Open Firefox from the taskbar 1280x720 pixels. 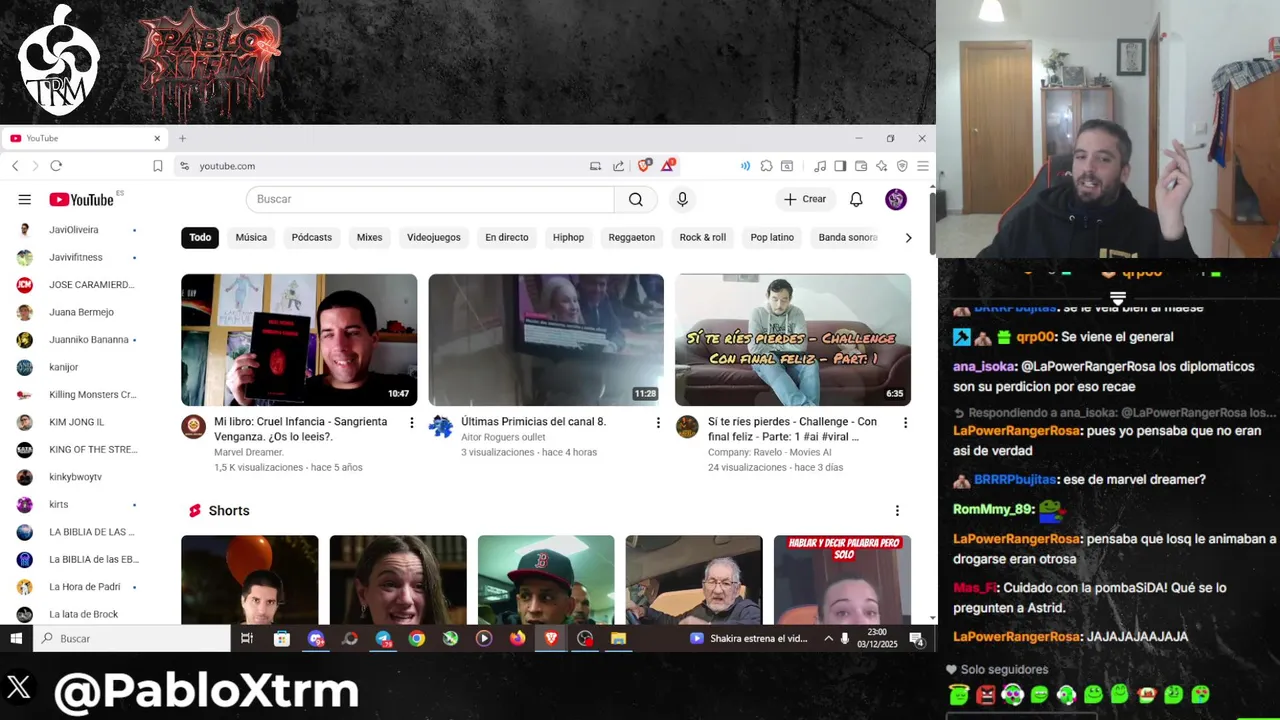[x=517, y=638]
